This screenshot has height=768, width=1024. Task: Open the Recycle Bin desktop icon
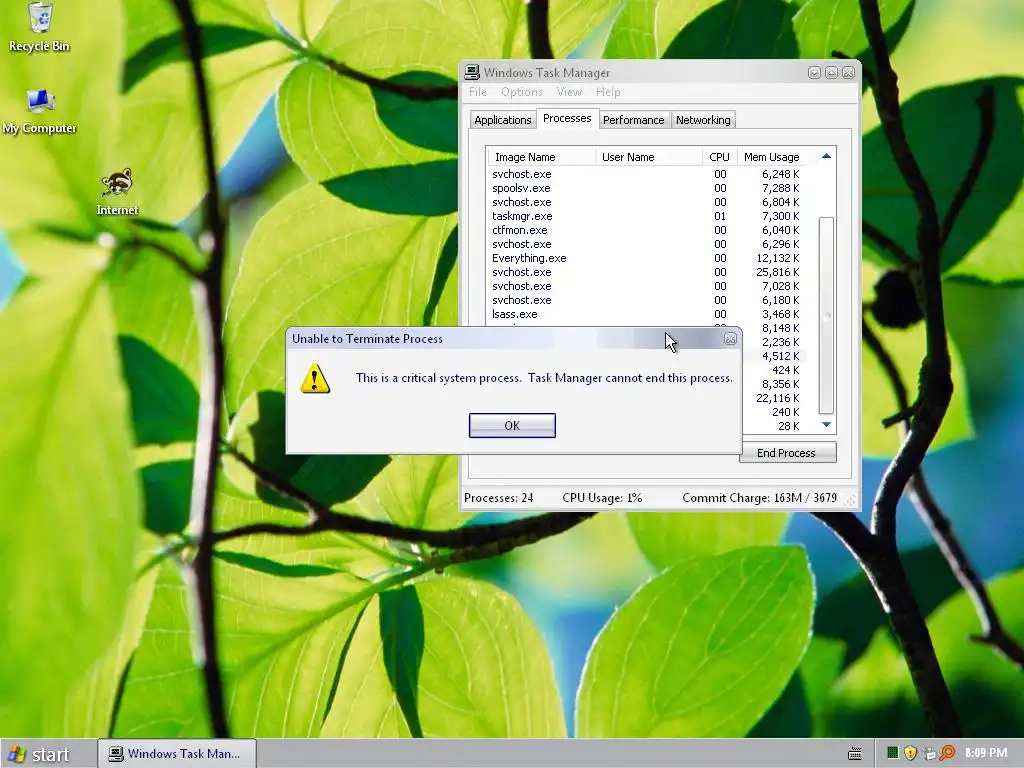click(x=39, y=27)
